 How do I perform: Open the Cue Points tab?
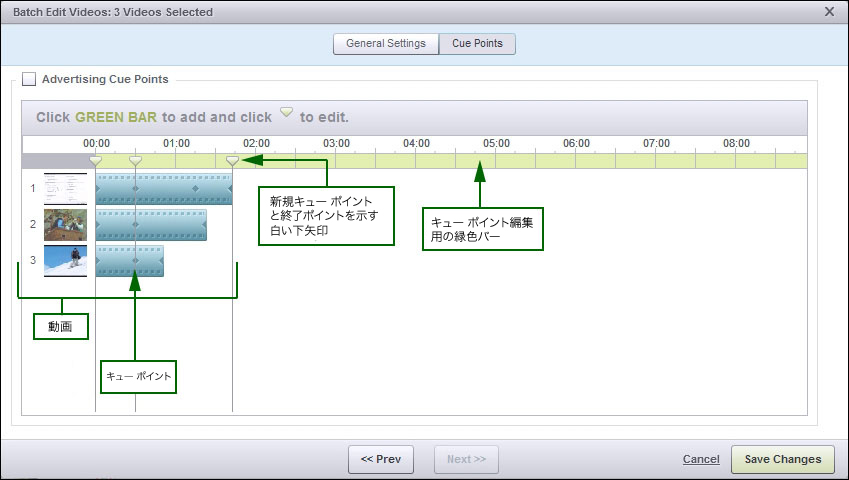coord(477,44)
